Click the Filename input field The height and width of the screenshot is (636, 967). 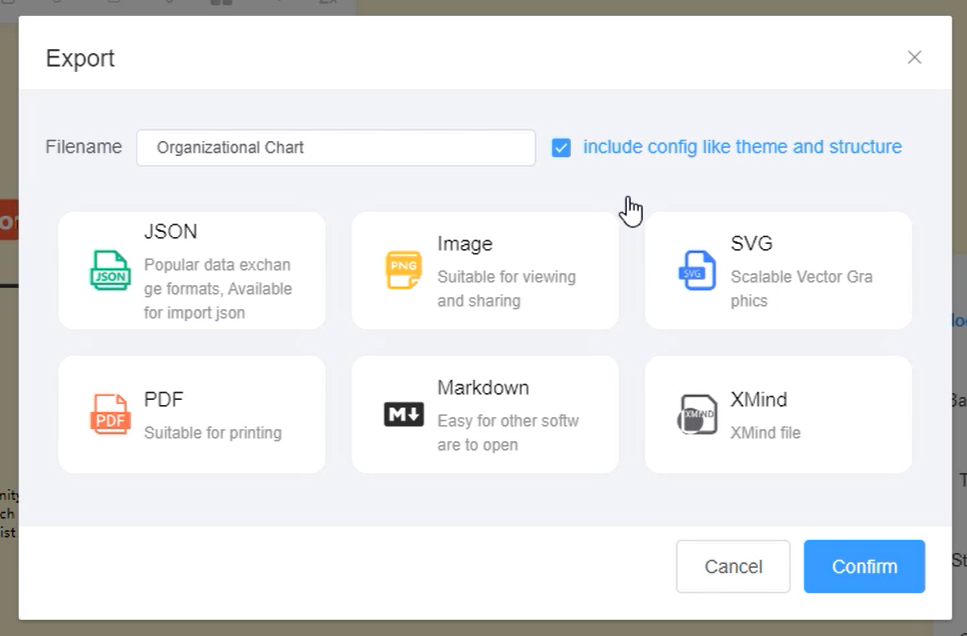pos(336,148)
